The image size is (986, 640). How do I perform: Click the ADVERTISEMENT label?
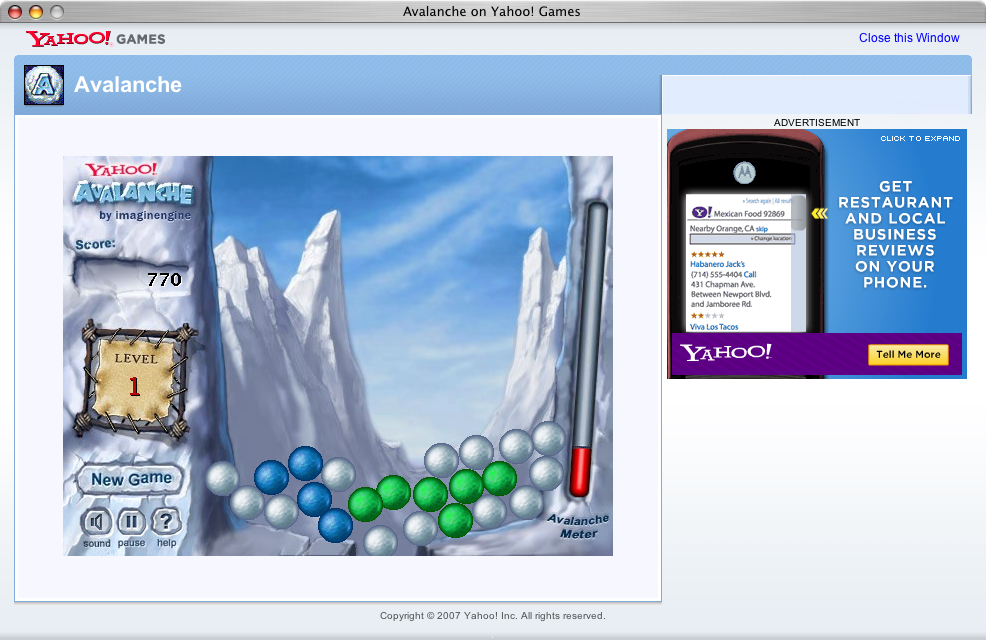pyautogui.click(x=816, y=123)
